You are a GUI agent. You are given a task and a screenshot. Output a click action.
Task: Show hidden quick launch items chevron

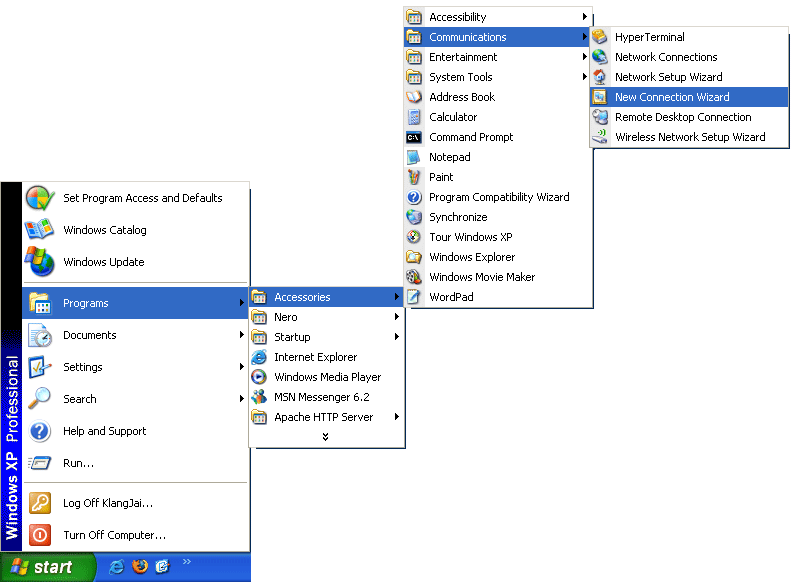(187, 561)
